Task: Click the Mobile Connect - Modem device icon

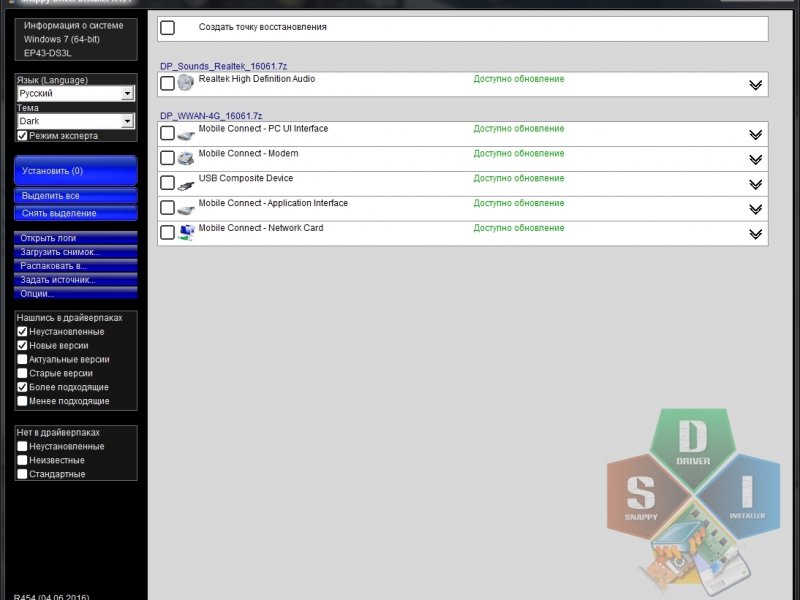Action: (186, 159)
